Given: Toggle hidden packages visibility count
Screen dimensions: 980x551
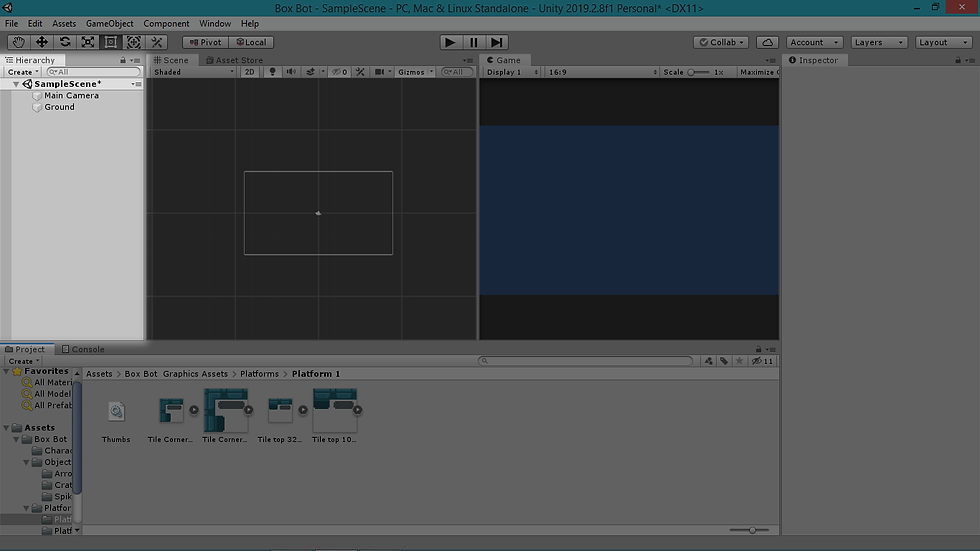Looking at the screenshot, I should [762, 361].
